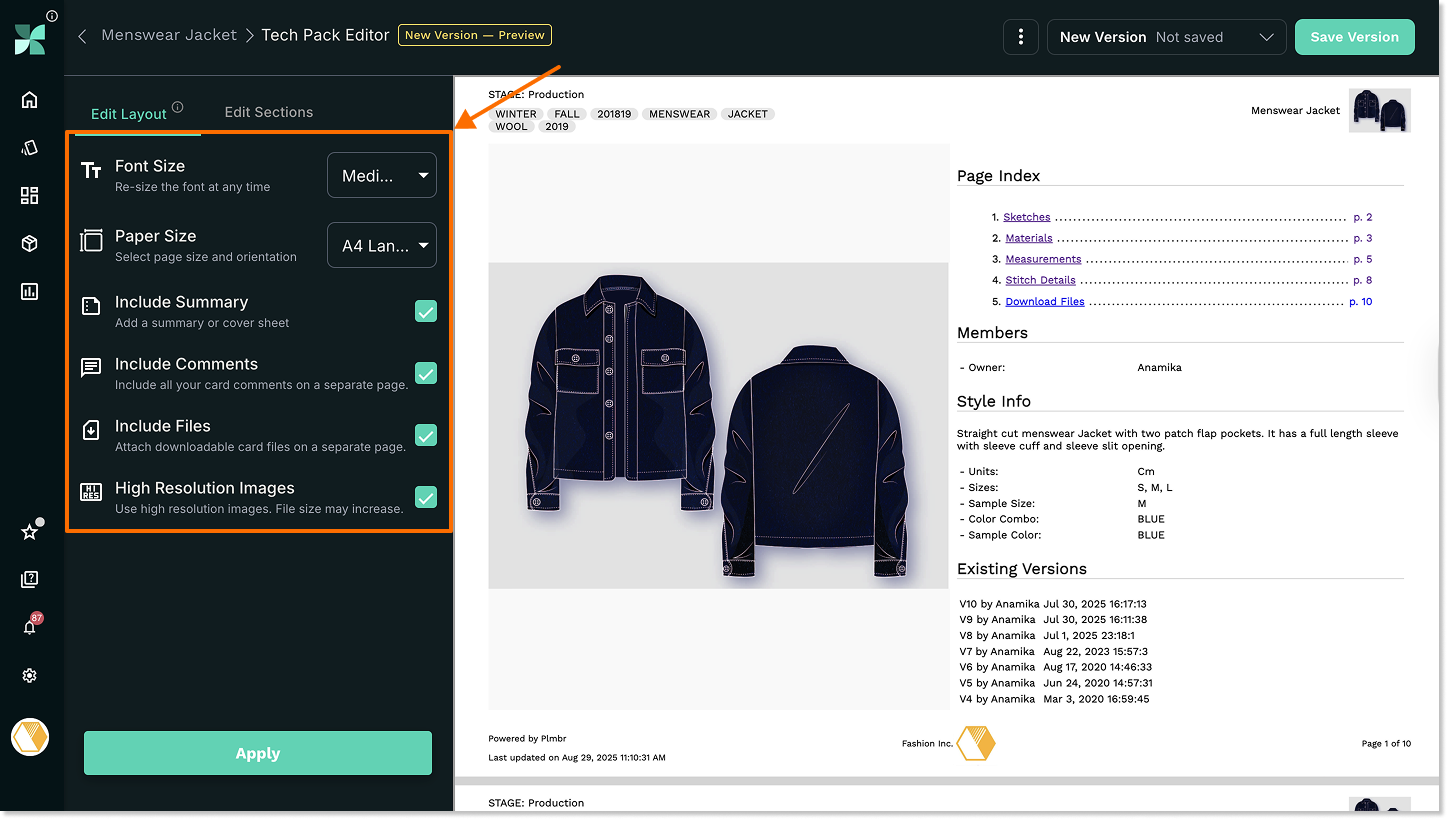
Task: Click the 3D box materials sidebar icon
Action: [x=29, y=243]
